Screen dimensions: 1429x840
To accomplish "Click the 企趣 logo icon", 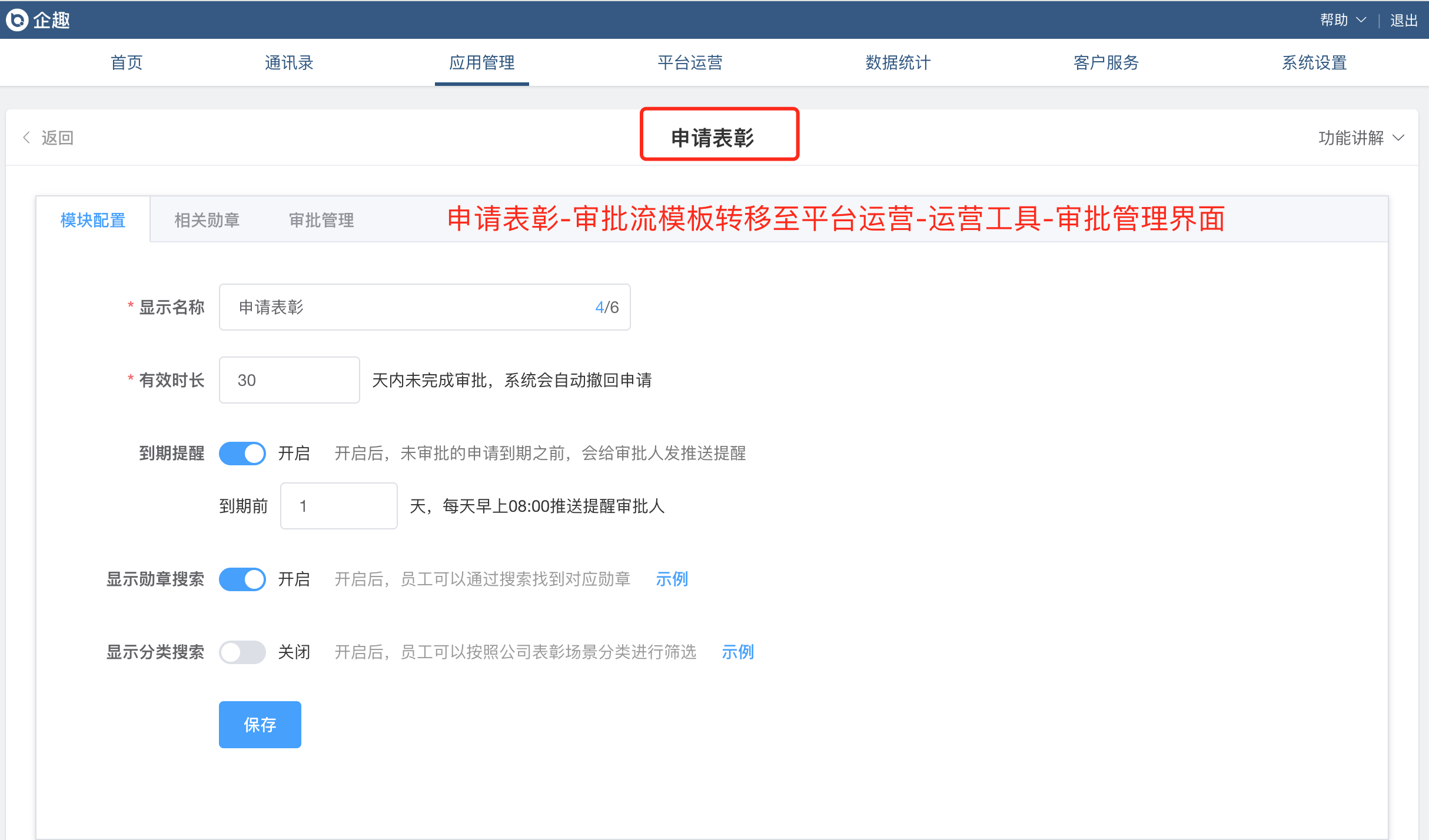I will pos(17,19).
